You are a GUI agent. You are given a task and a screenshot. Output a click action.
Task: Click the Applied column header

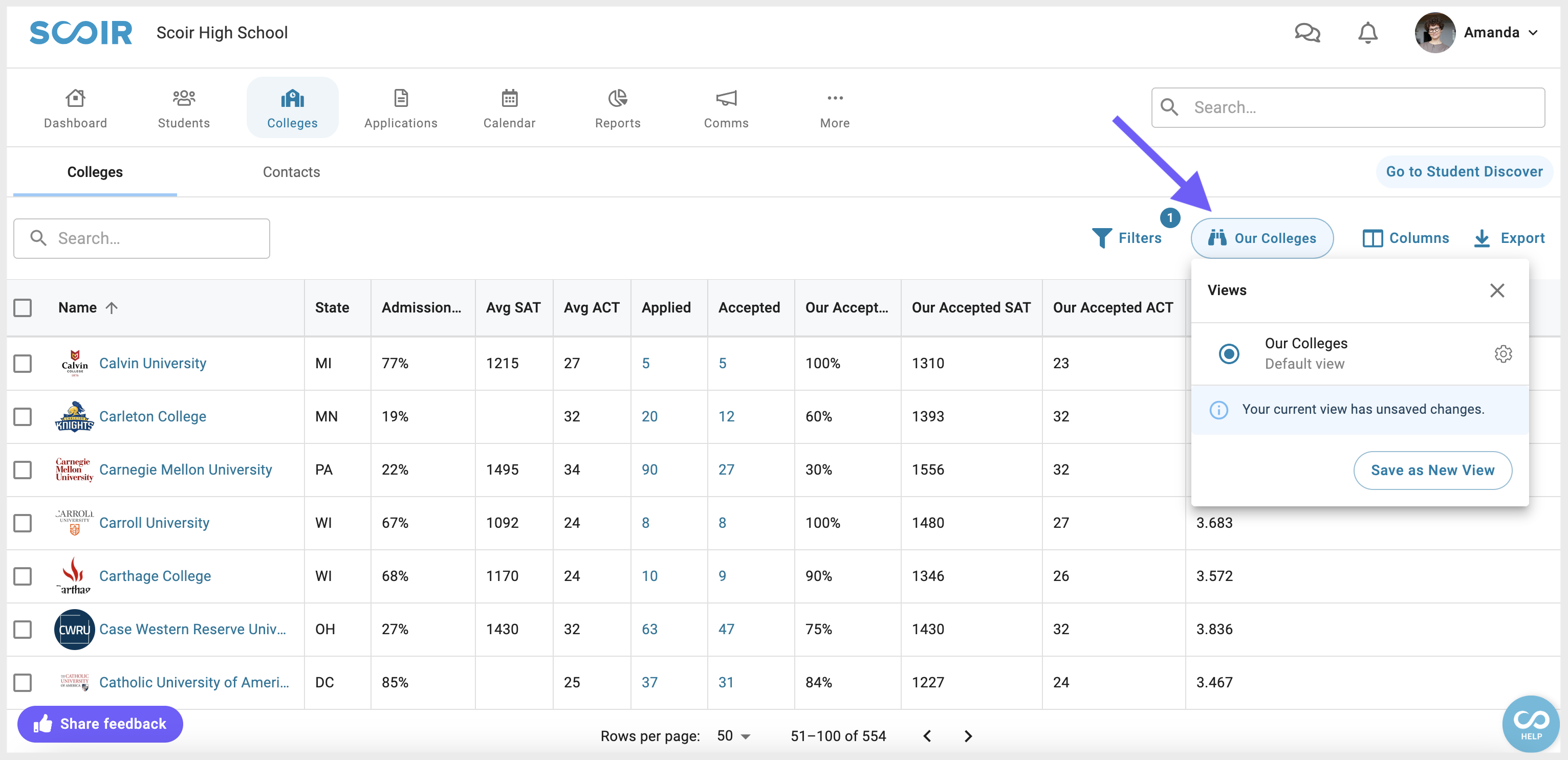[x=666, y=308]
